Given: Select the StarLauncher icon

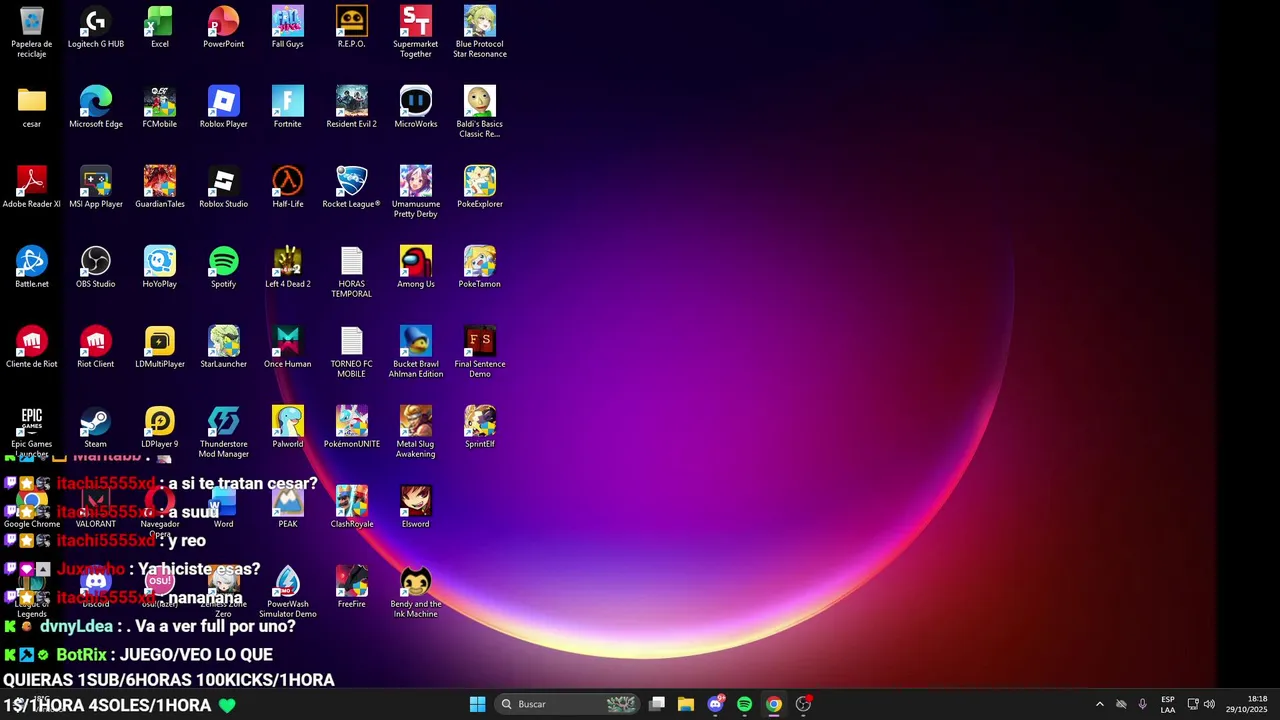Looking at the screenshot, I should [x=224, y=347].
